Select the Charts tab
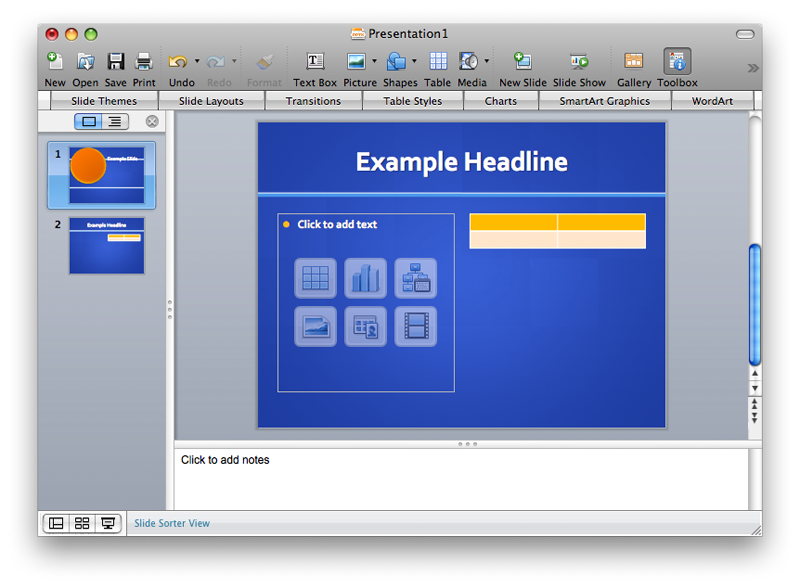The width and height of the screenshot is (800, 588). point(501,101)
